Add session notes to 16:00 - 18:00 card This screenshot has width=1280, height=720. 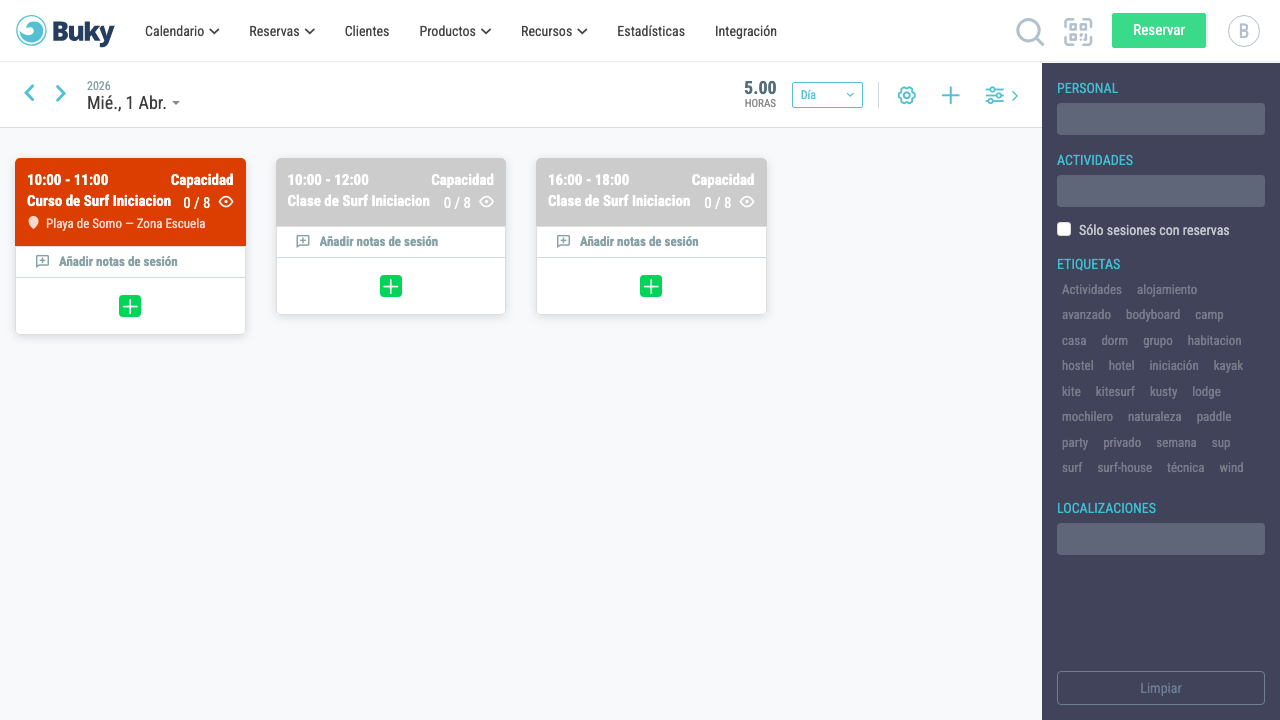[639, 241]
